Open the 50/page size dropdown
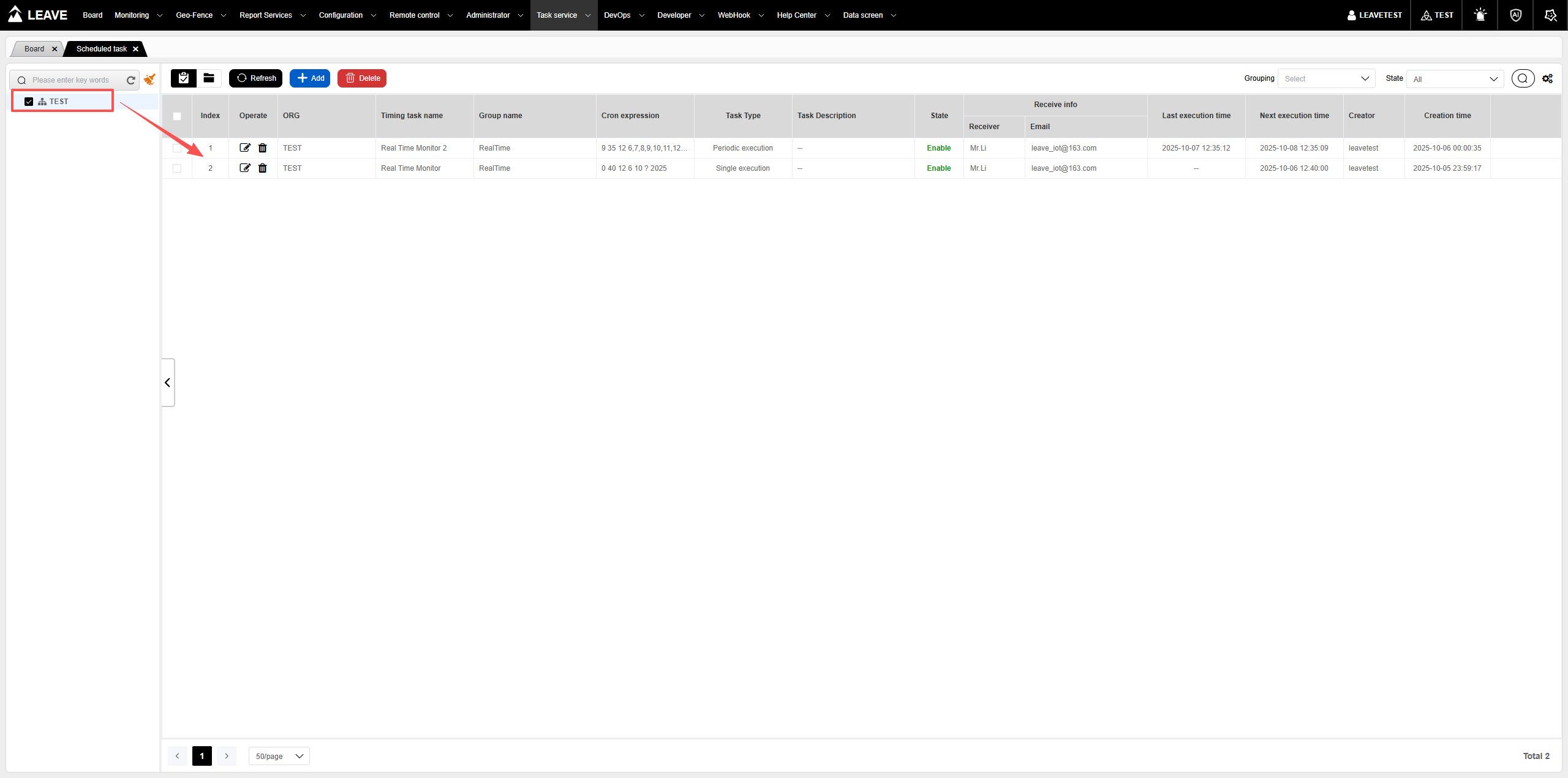Viewport: 1568px width, 778px height. click(x=279, y=756)
